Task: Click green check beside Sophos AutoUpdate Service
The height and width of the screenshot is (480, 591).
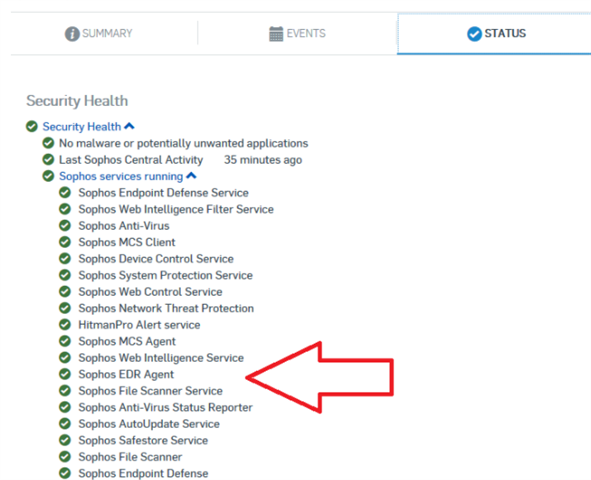Action: (65, 423)
